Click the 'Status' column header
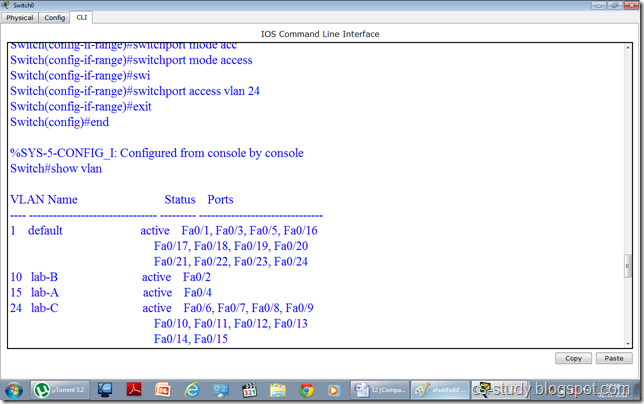This screenshot has height=404, width=644. pyautogui.click(x=180, y=199)
